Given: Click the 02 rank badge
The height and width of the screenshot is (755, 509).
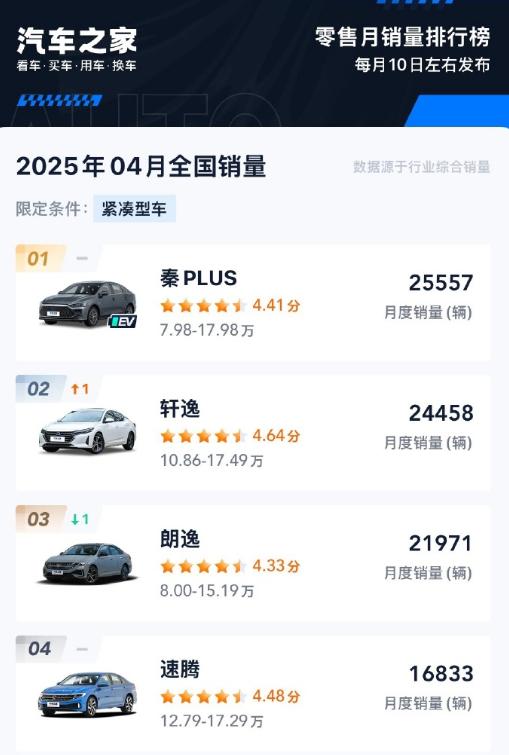Looking at the screenshot, I should 38,389.
